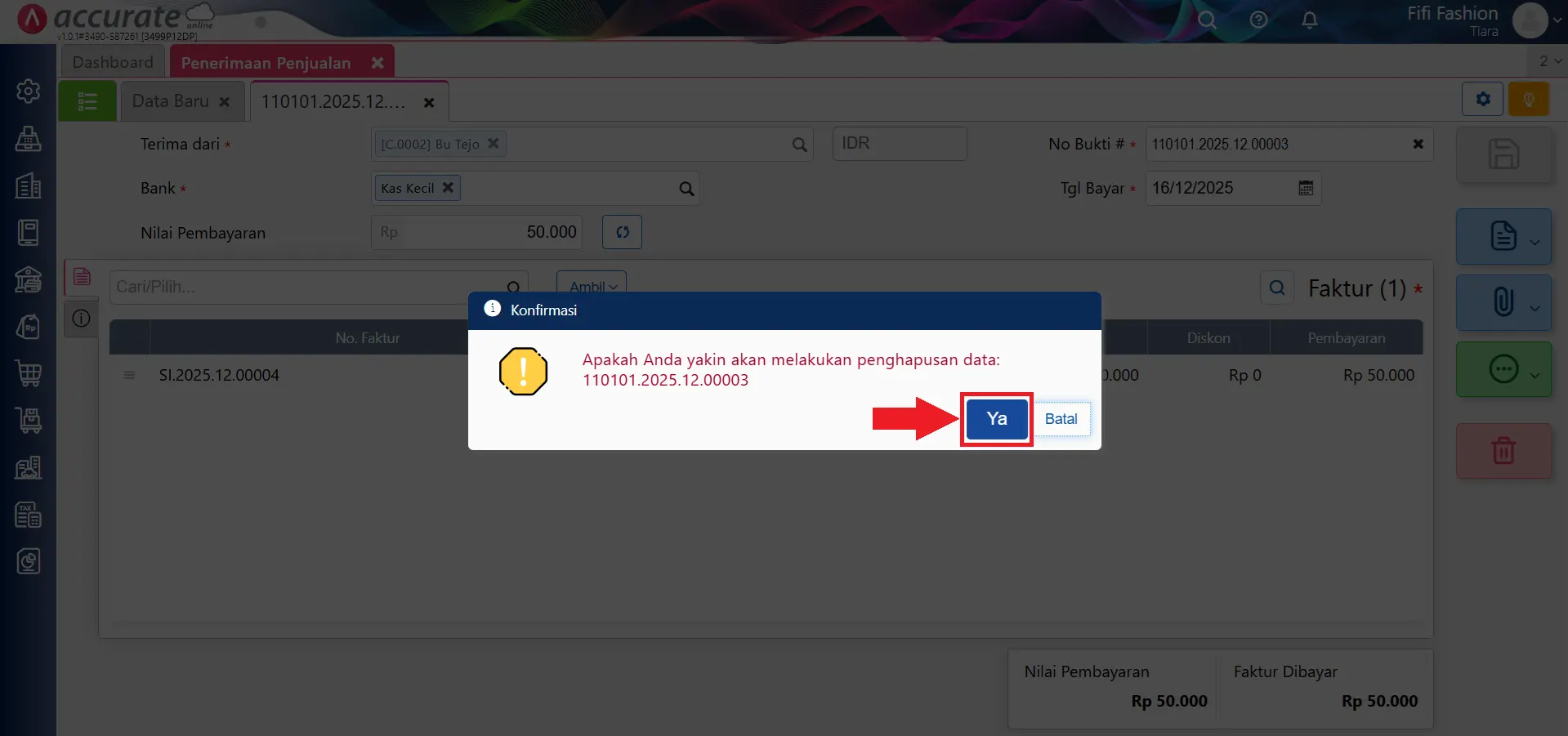This screenshot has height=736, width=1568.
Task: Click the search magnifier in Terima dari field
Action: click(x=799, y=144)
